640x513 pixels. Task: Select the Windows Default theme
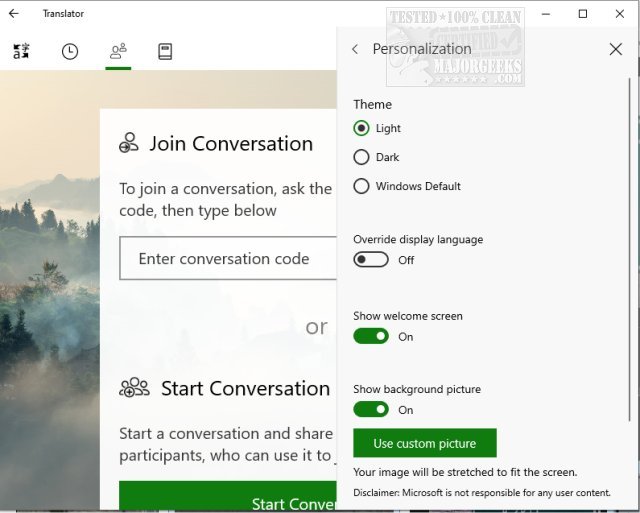[x=407, y=186]
